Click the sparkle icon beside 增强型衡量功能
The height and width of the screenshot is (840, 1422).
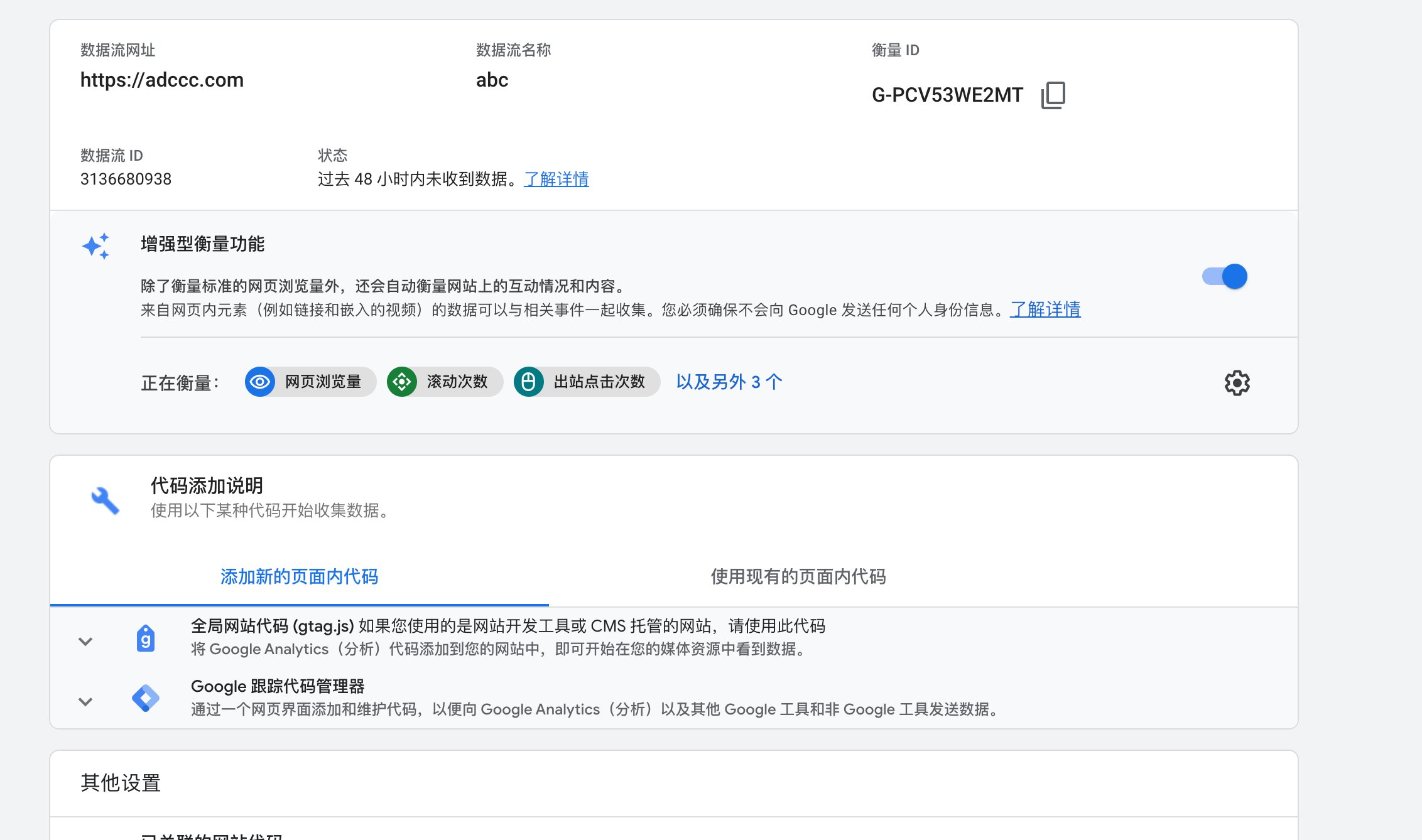pos(96,246)
